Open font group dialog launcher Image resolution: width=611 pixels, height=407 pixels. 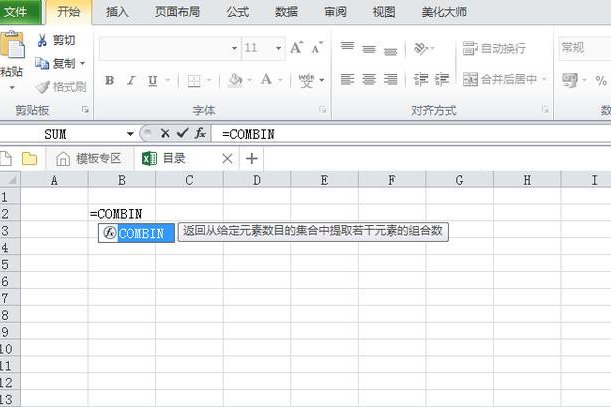[323, 109]
